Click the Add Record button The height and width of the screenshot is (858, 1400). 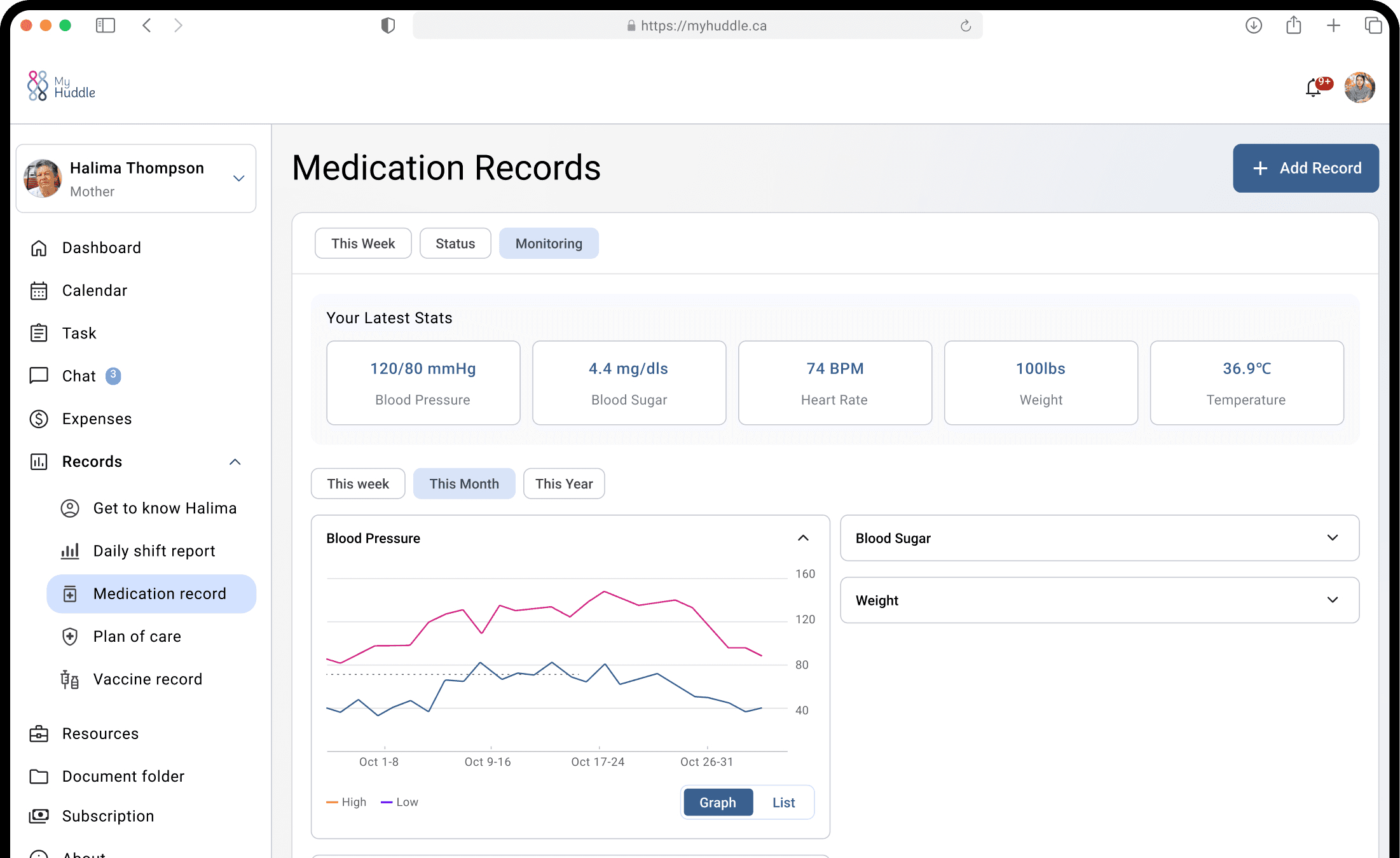tap(1305, 169)
